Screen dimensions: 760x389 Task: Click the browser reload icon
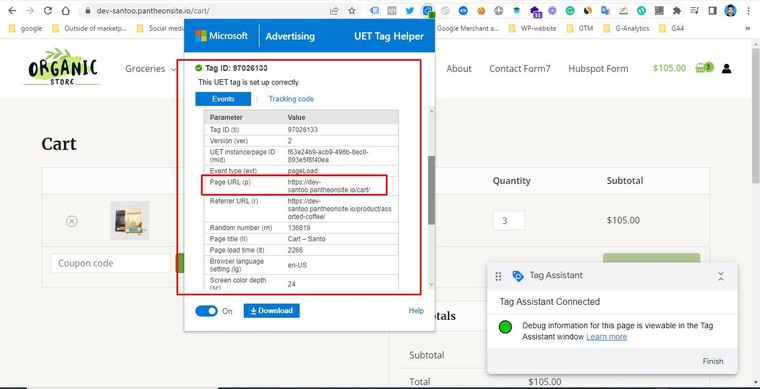click(x=48, y=11)
